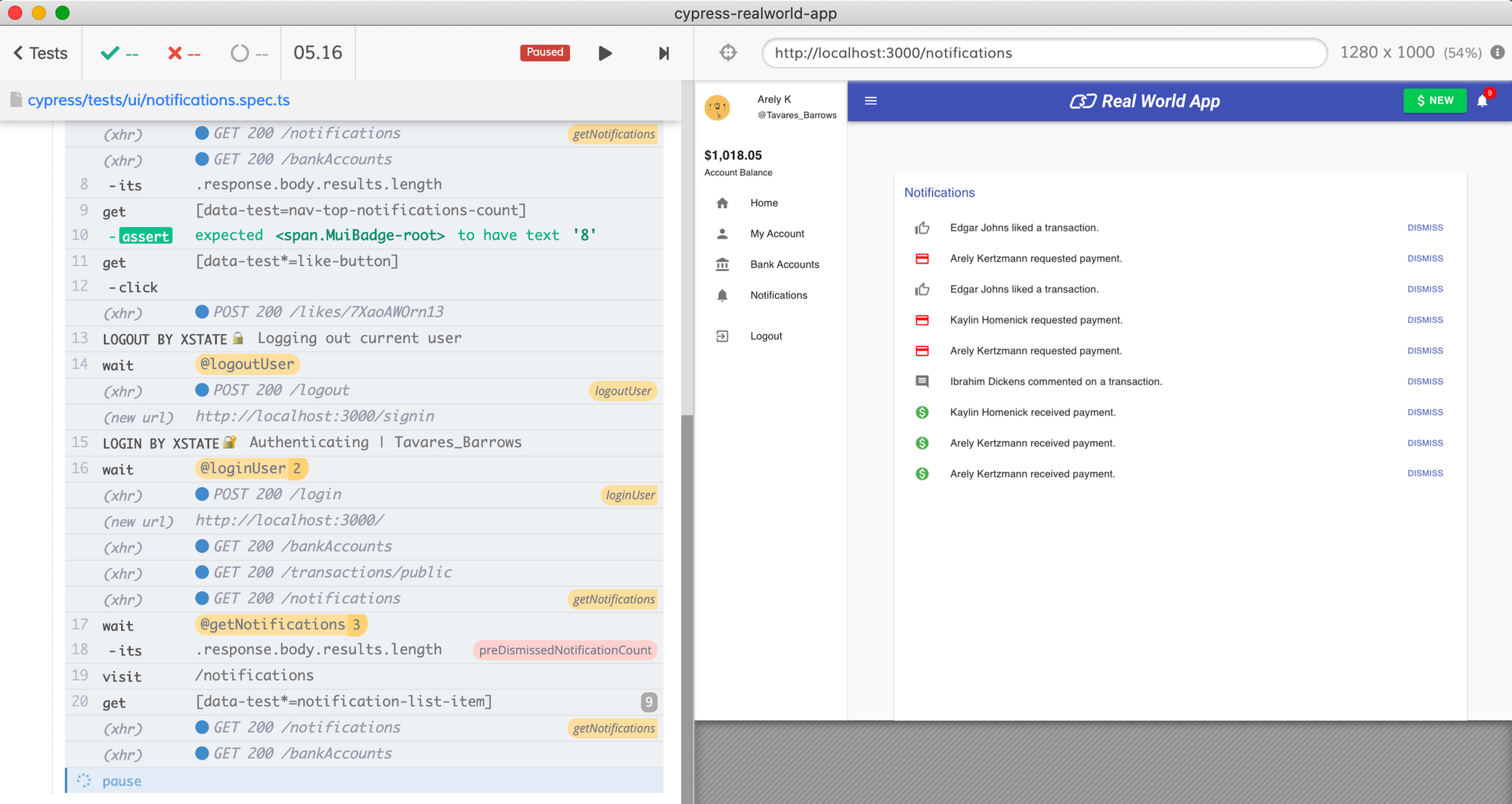Open My Account in the sidebar
The width and height of the screenshot is (1512, 804).
[x=776, y=234]
